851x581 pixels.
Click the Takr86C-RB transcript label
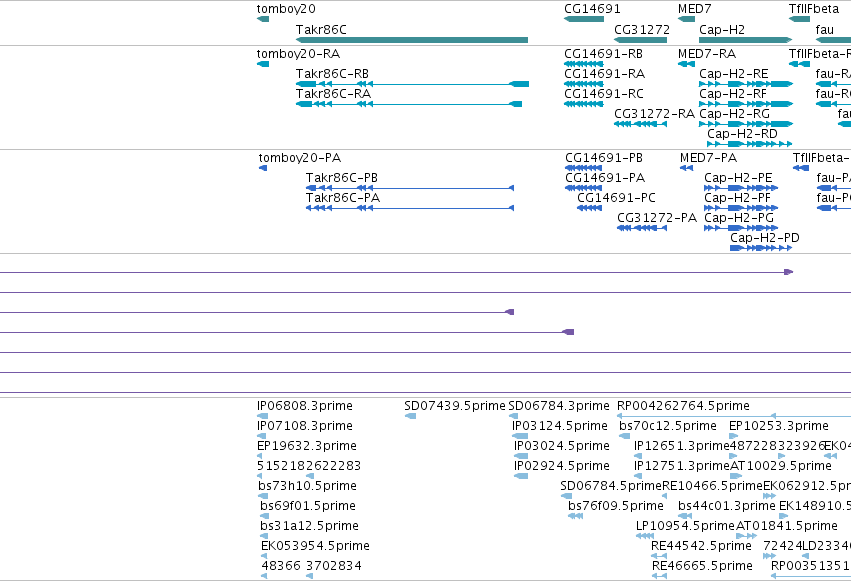coord(332,74)
